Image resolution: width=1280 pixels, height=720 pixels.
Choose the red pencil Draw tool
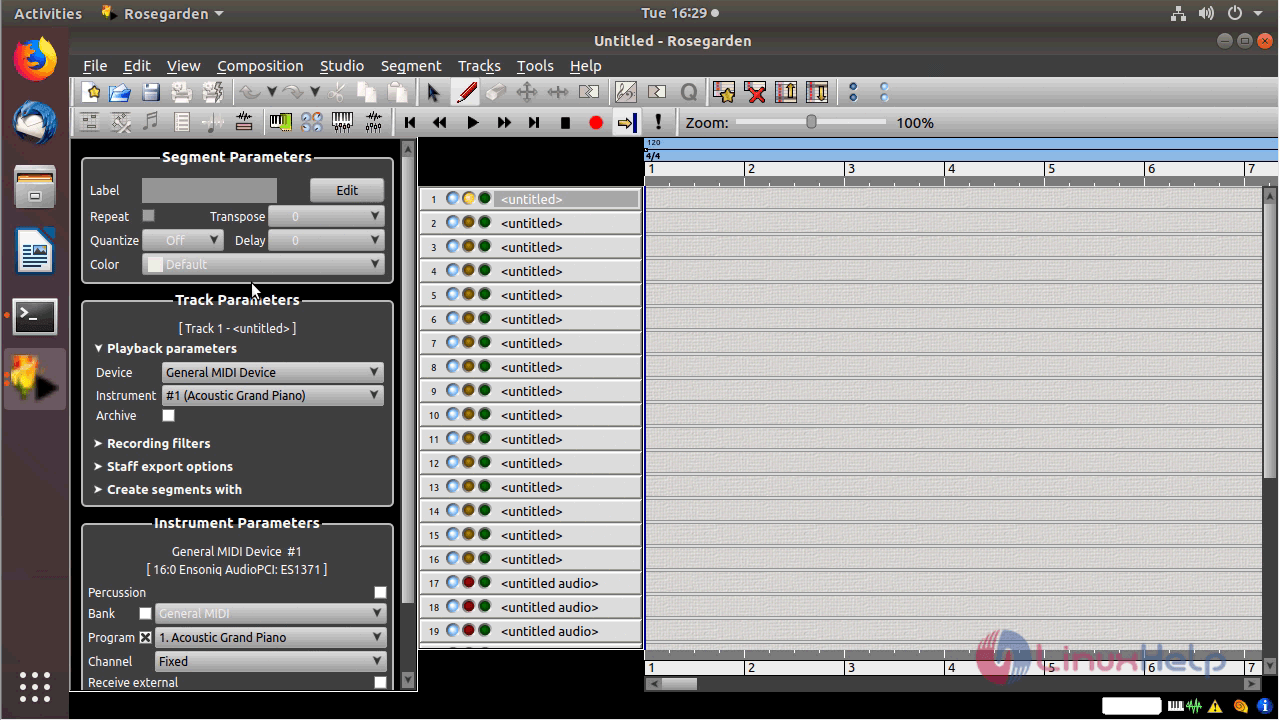click(x=466, y=93)
